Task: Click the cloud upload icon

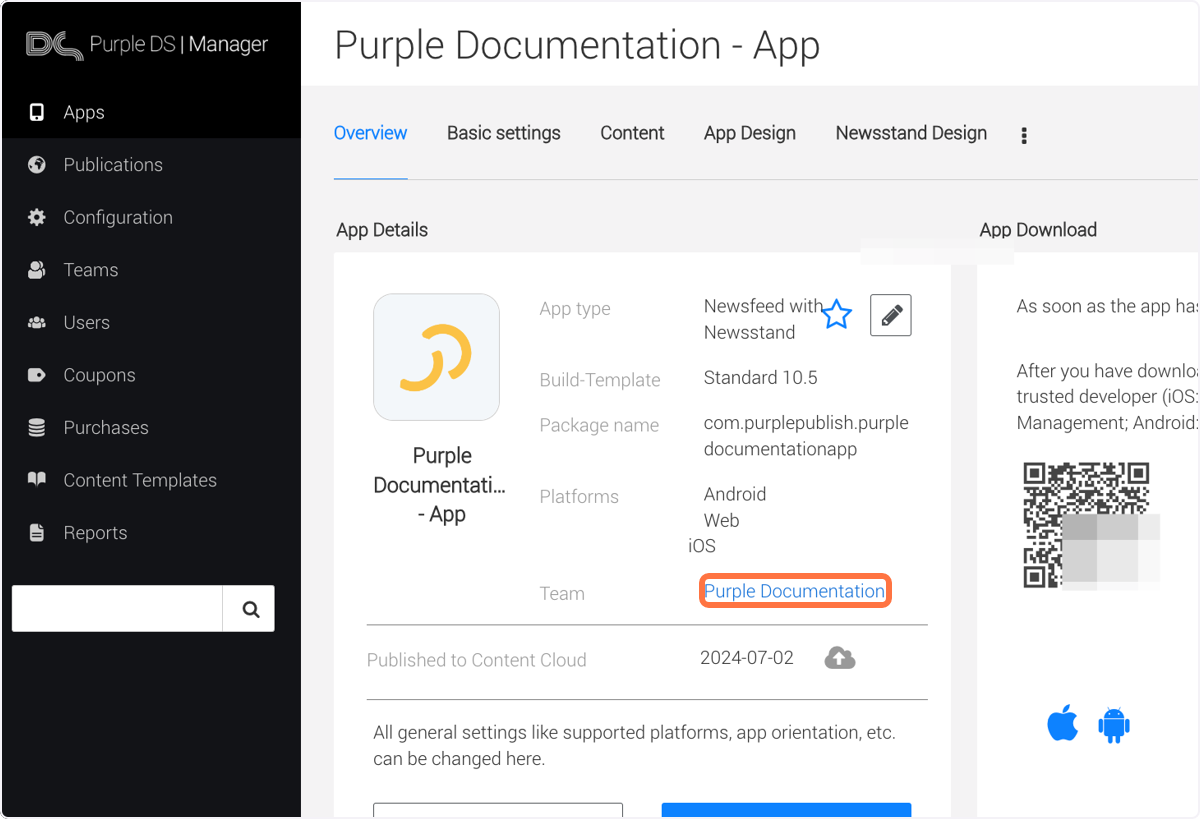Action: click(x=840, y=658)
